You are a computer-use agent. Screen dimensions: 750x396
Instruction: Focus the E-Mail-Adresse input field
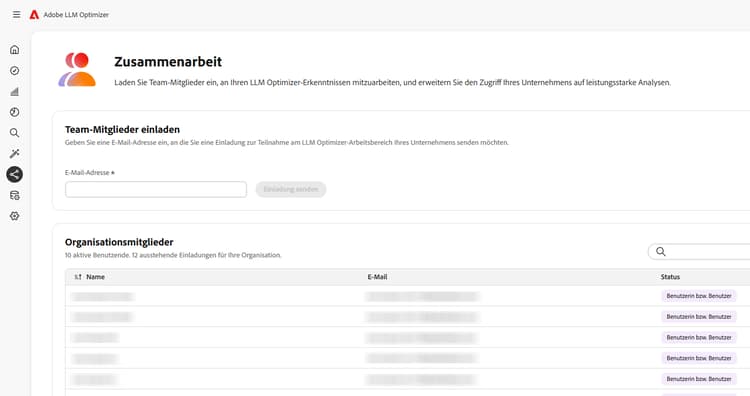[x=156, y=189]
